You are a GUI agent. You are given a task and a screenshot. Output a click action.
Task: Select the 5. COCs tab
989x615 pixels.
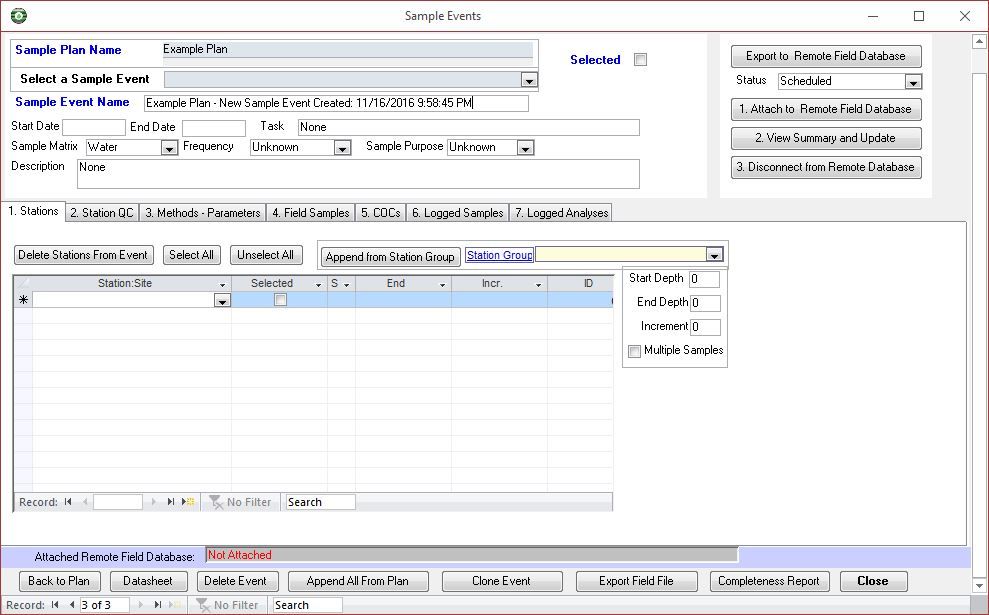tap(381, 213)
